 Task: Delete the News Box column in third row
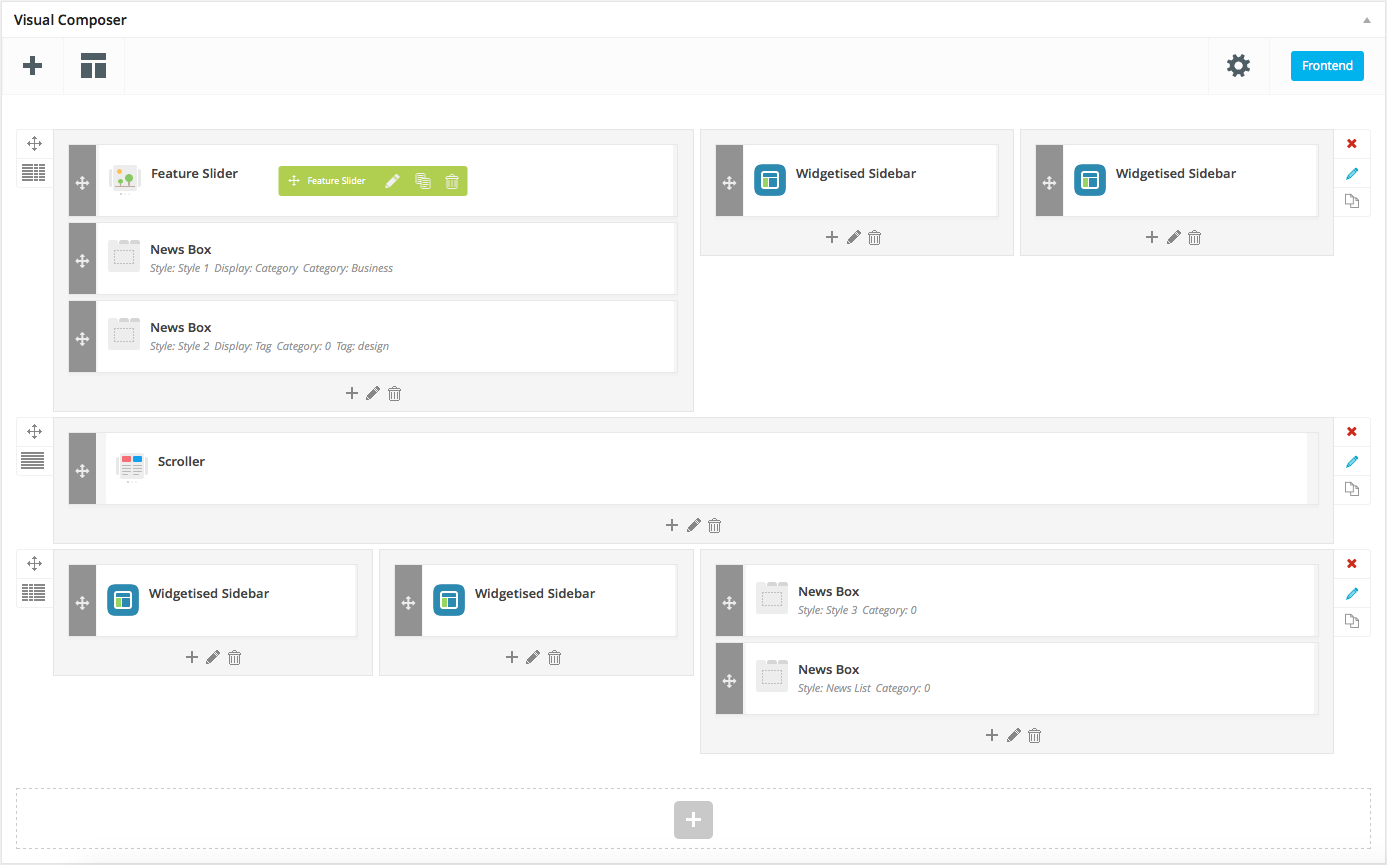[1035, 735]
